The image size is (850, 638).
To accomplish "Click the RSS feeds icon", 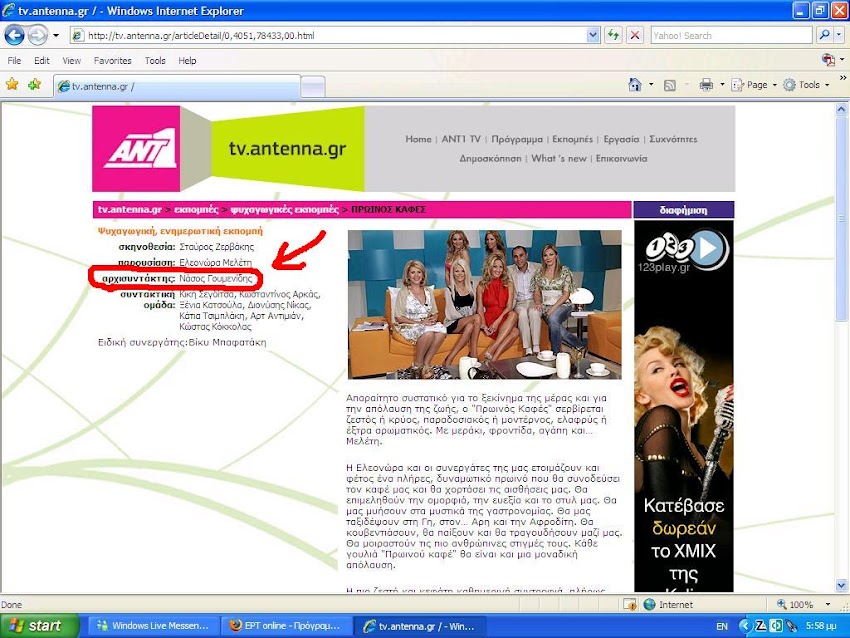I will (x=670, y=85).
